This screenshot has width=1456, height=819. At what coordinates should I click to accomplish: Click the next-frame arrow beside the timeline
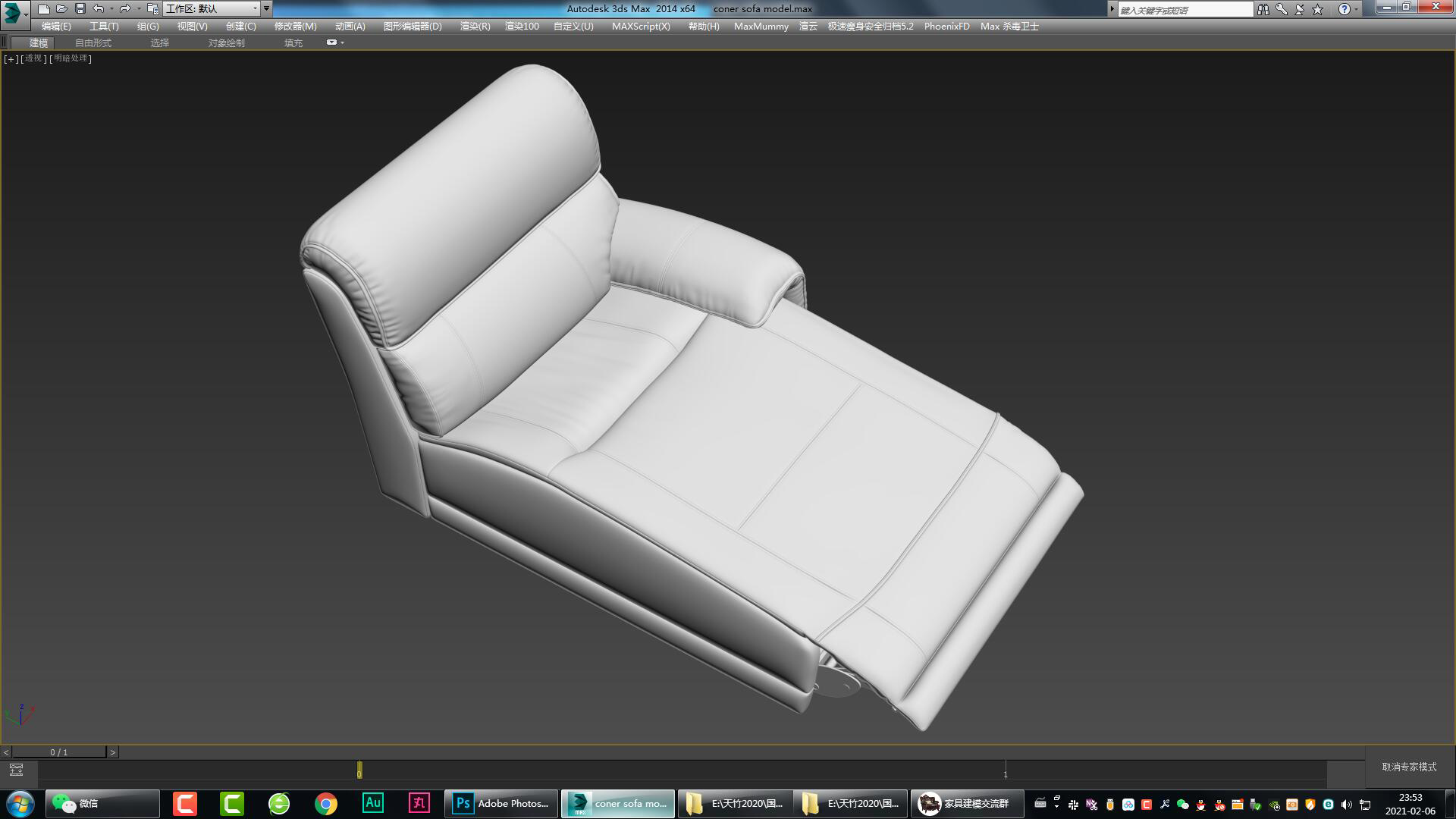(114, 752)
